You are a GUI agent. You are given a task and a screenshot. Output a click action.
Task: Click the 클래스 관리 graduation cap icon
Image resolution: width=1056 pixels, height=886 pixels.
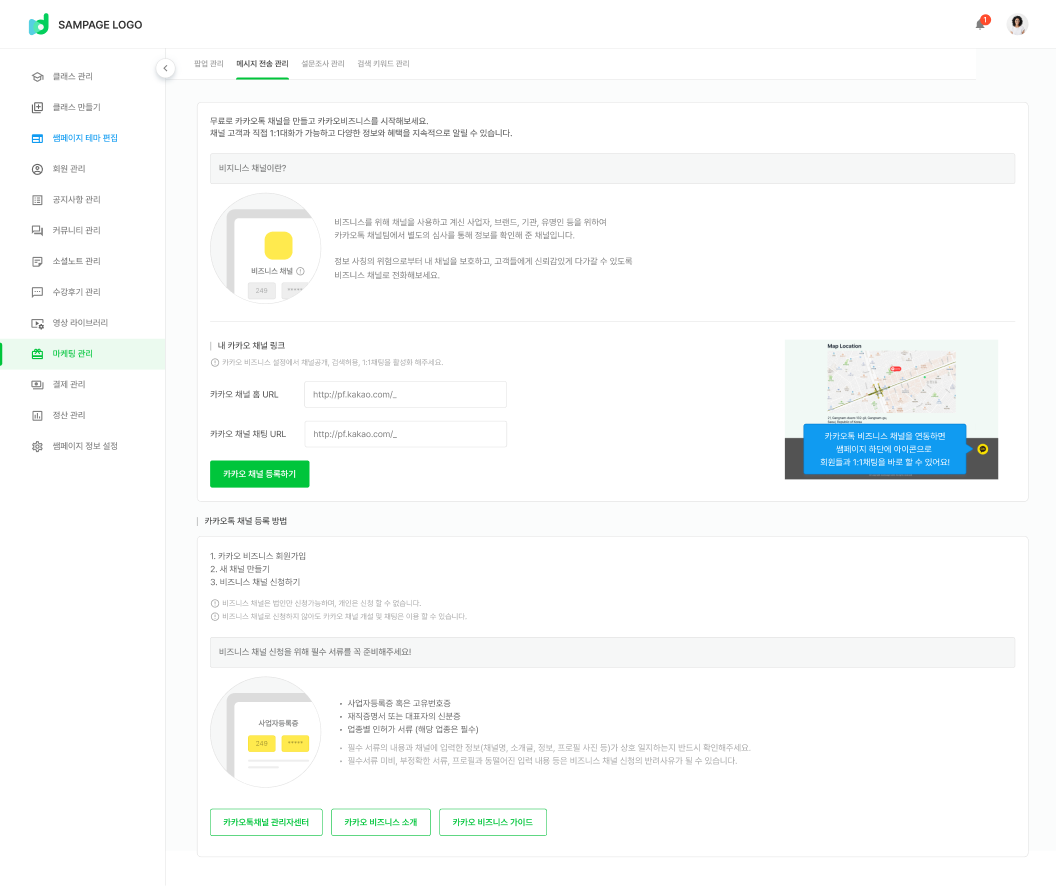pyautogui.click(x=37, y=76)
